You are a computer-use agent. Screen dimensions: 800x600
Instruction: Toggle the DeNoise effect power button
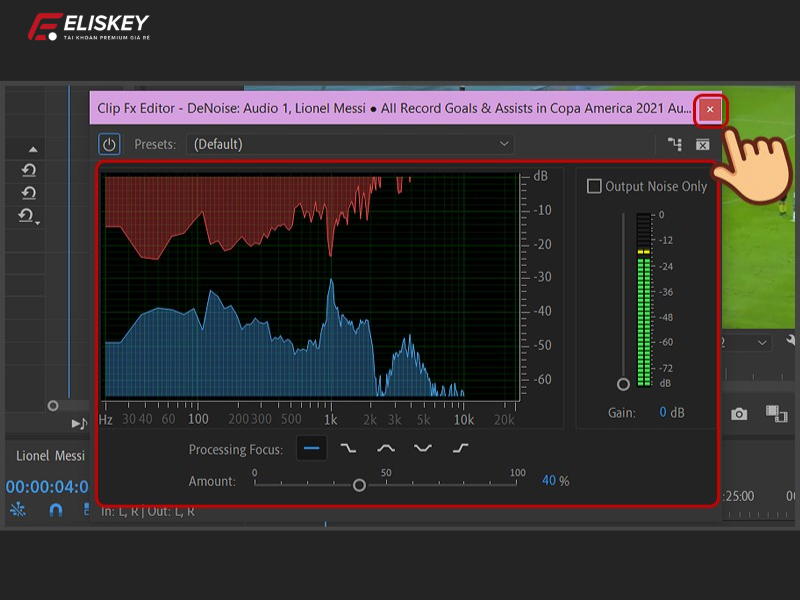pos(109,144)
